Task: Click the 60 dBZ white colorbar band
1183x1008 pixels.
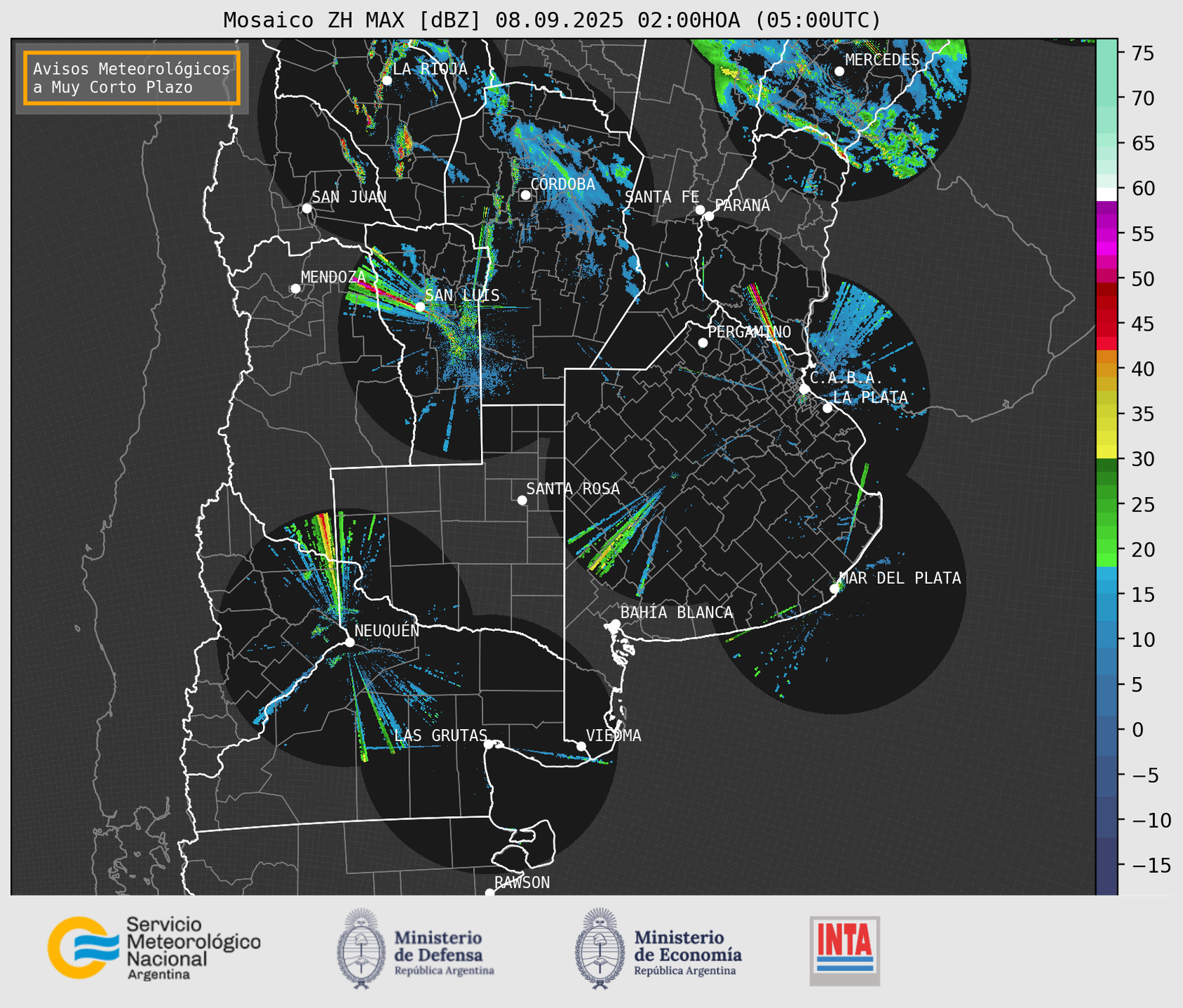Action: click(x=1107, y=194)
